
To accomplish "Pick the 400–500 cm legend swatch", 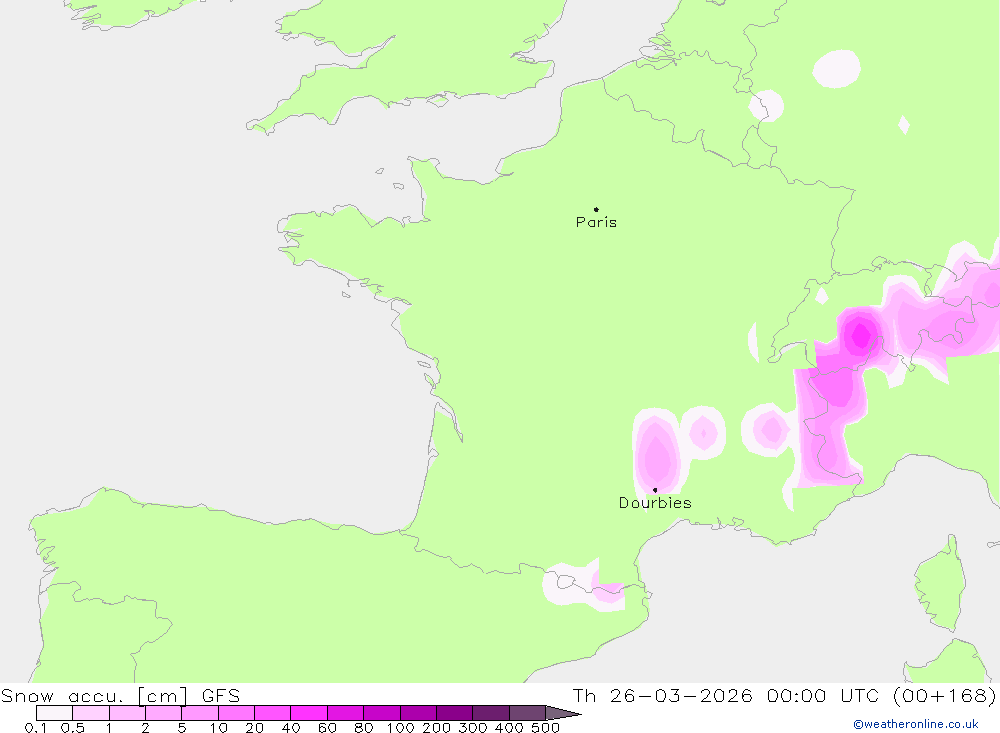I will 527,713.
